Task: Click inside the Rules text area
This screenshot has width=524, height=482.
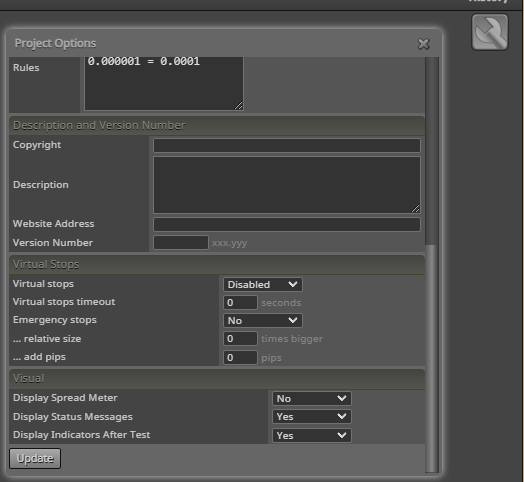Action: coord(164,83)
